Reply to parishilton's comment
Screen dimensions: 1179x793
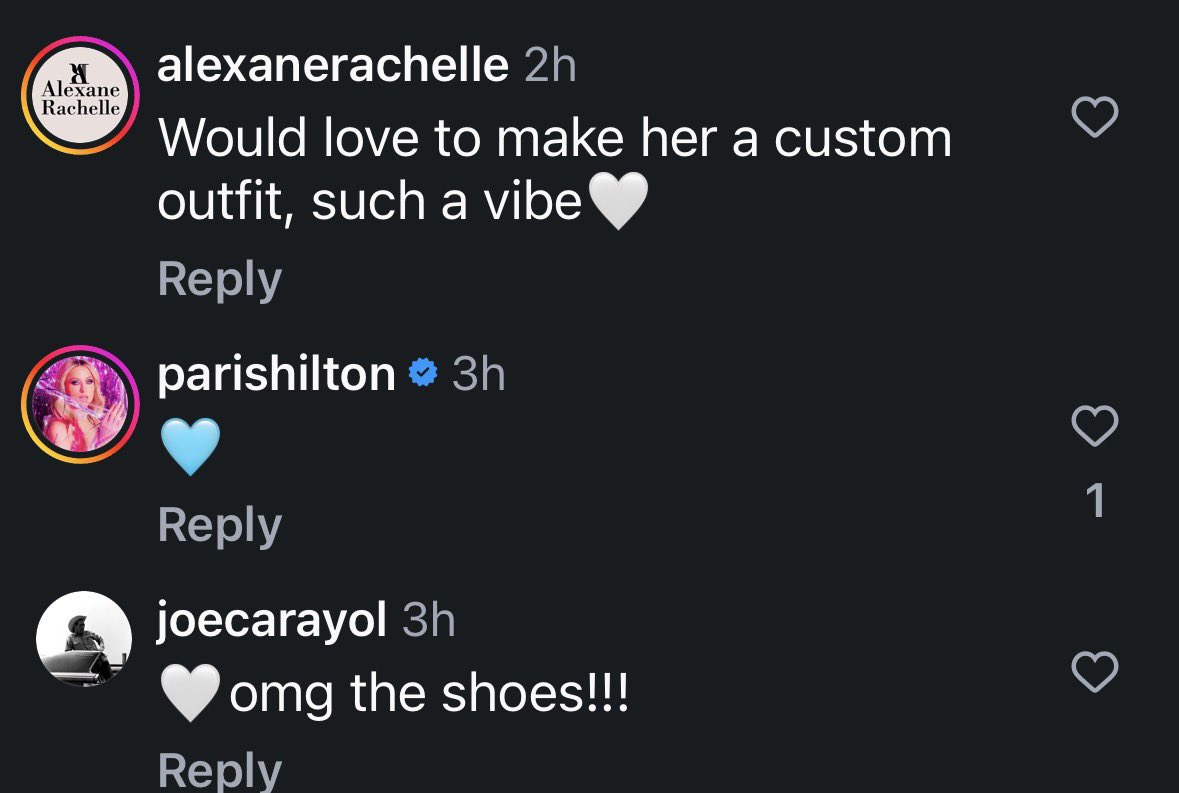pyautogui.click(x=220, y=525)
